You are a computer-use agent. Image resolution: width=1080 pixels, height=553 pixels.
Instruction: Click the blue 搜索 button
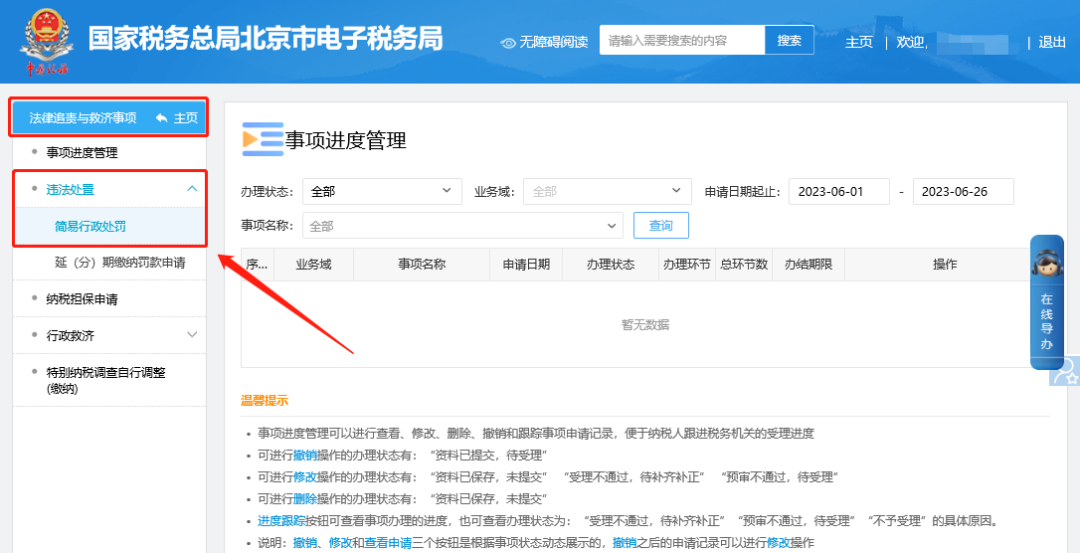pyautogui.click(x=789, y=41)
